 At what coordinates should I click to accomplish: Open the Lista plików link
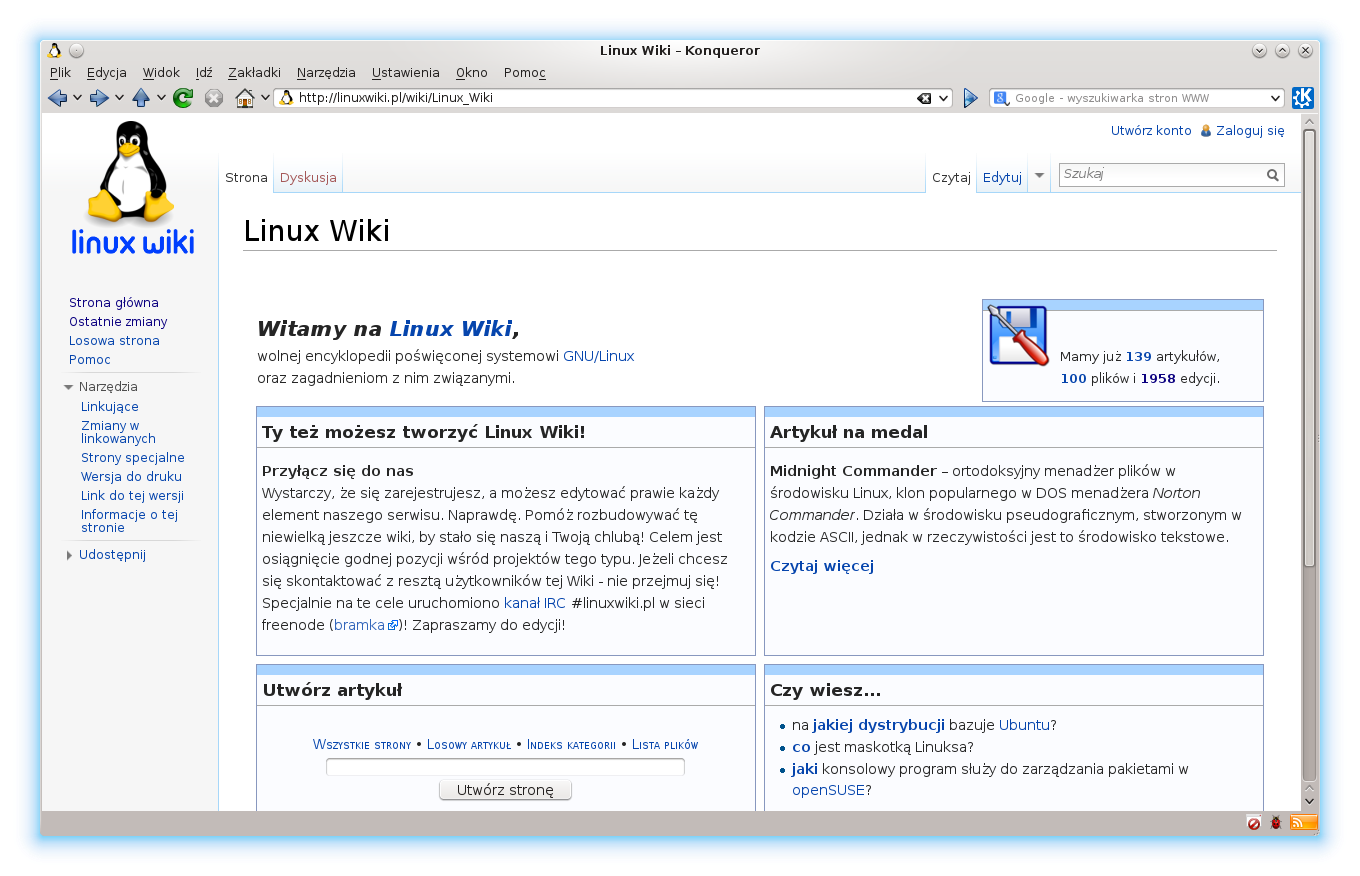[x=665, y=744]
